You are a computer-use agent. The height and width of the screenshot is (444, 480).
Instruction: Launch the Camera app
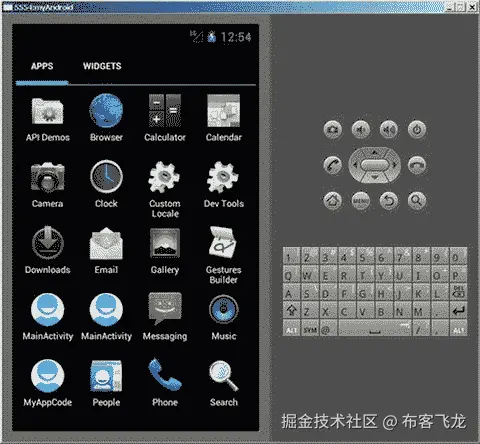tap(48, 185)
